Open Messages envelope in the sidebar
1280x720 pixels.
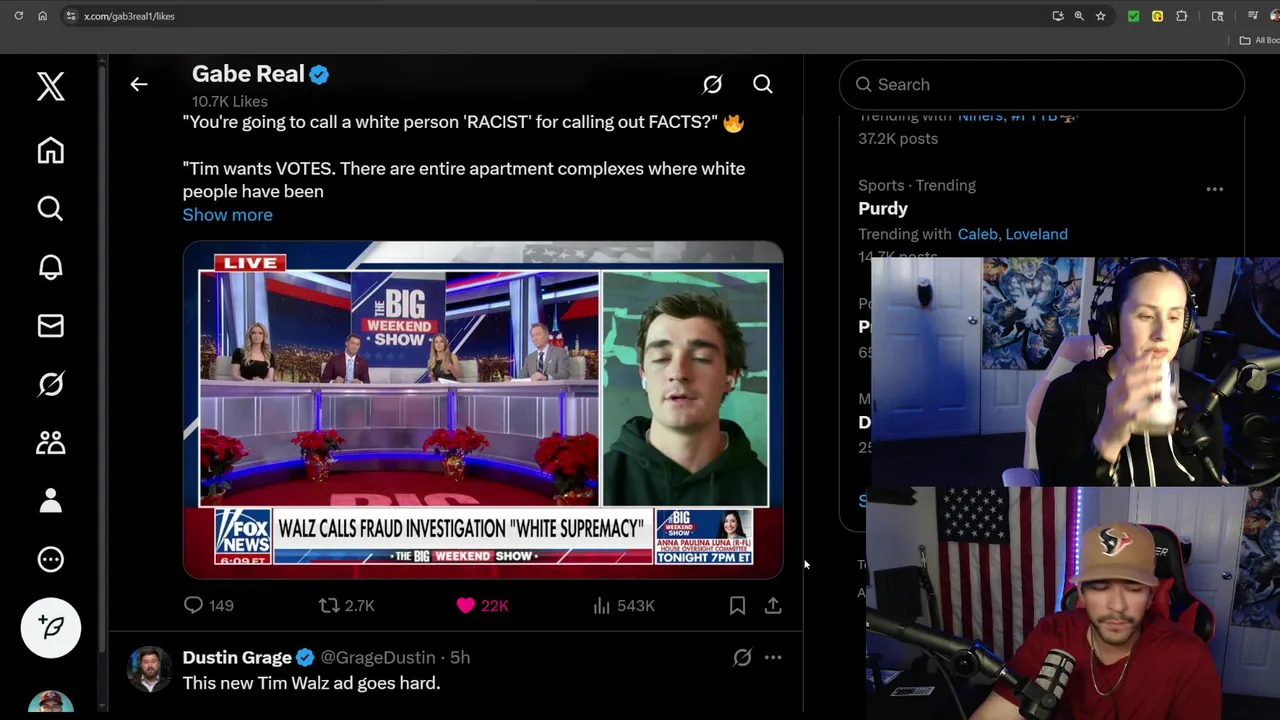tap(51, 326)
